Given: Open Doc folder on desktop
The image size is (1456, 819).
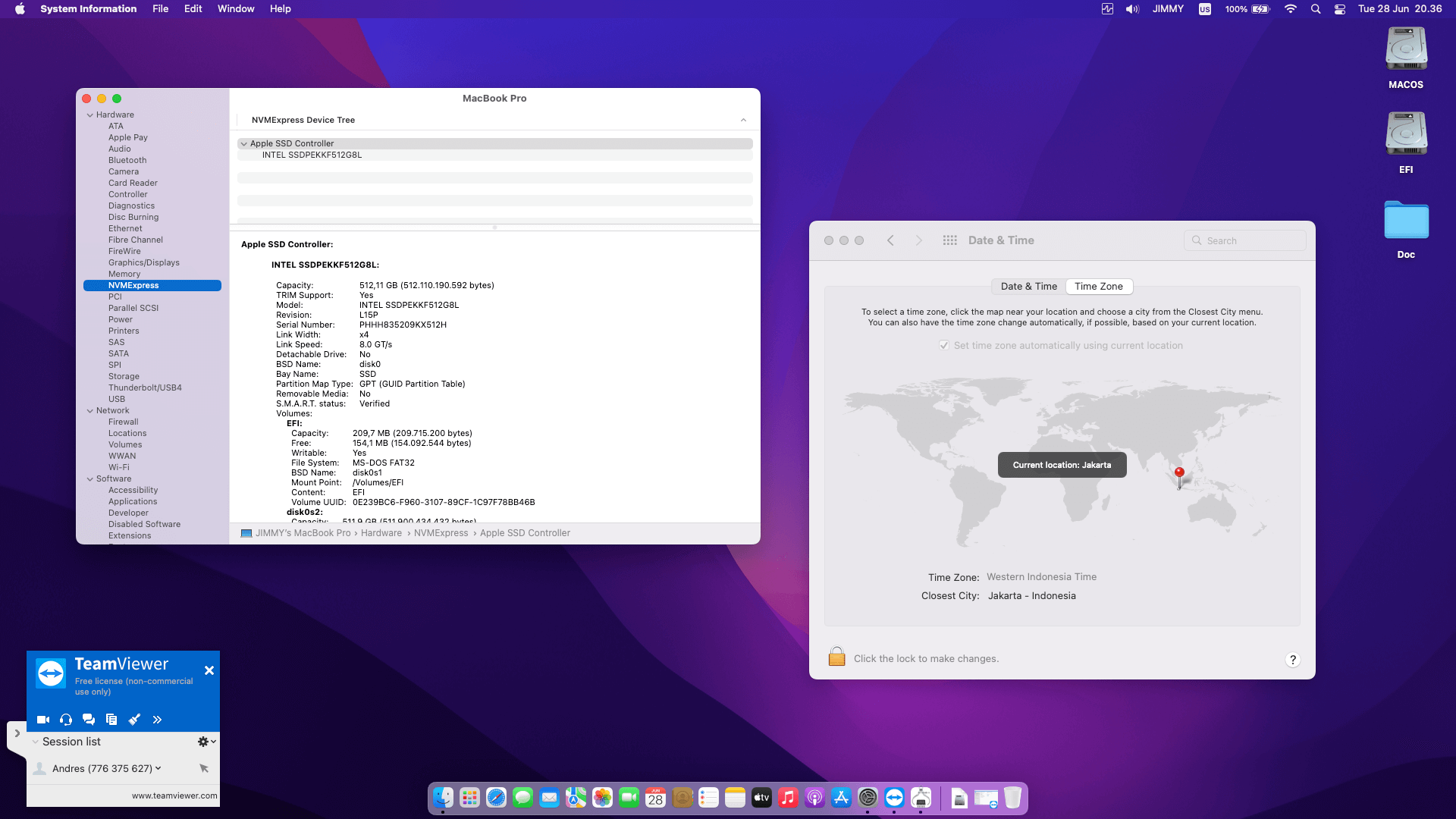Looking at the screenshot, I should (1406, 228).
